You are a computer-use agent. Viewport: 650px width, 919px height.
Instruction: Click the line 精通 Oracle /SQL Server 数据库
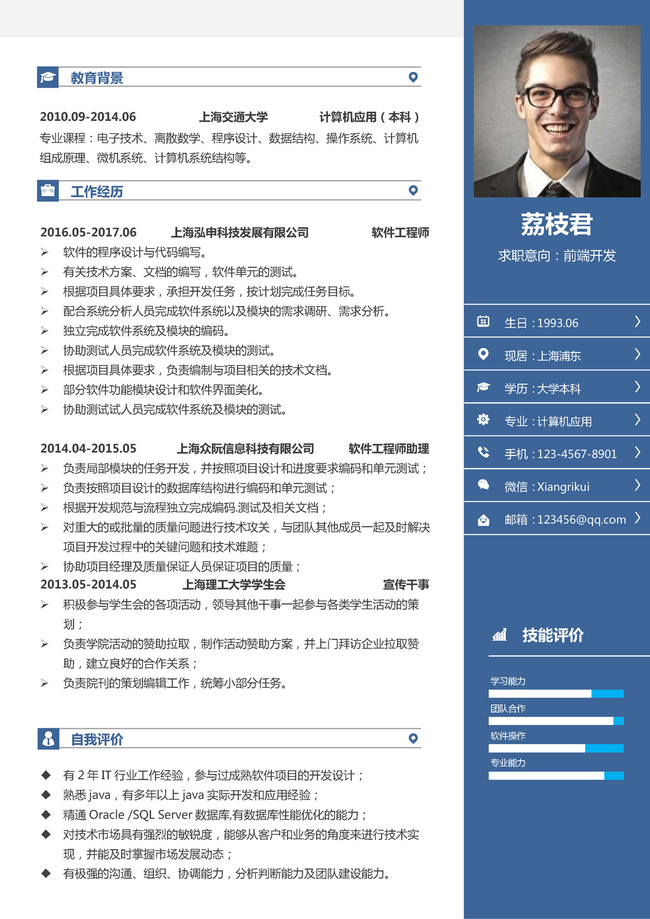(215, 815)
